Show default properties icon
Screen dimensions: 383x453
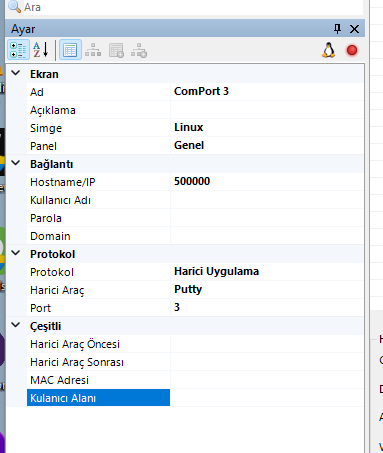point(116,50)
